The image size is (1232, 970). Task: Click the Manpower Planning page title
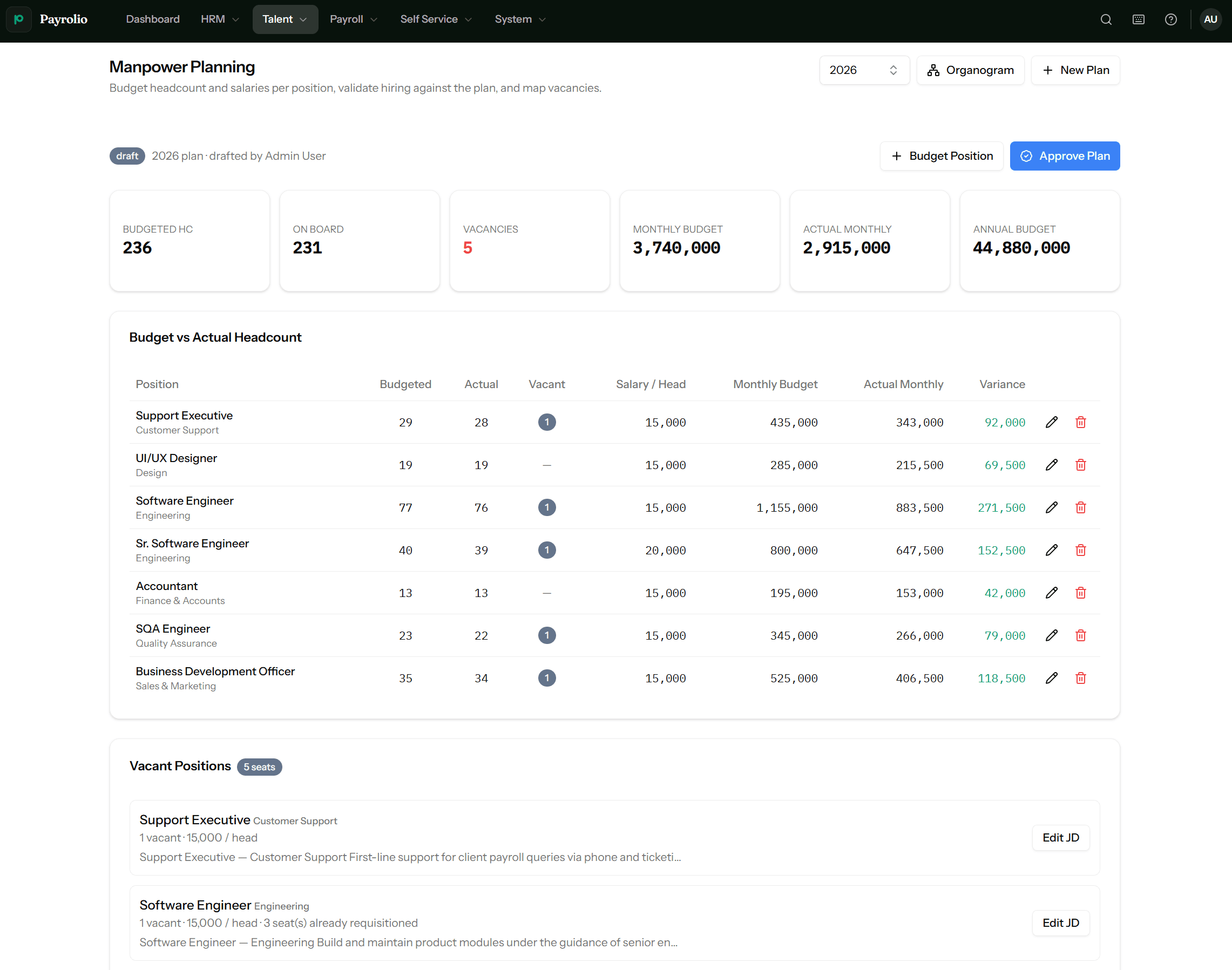182,66
